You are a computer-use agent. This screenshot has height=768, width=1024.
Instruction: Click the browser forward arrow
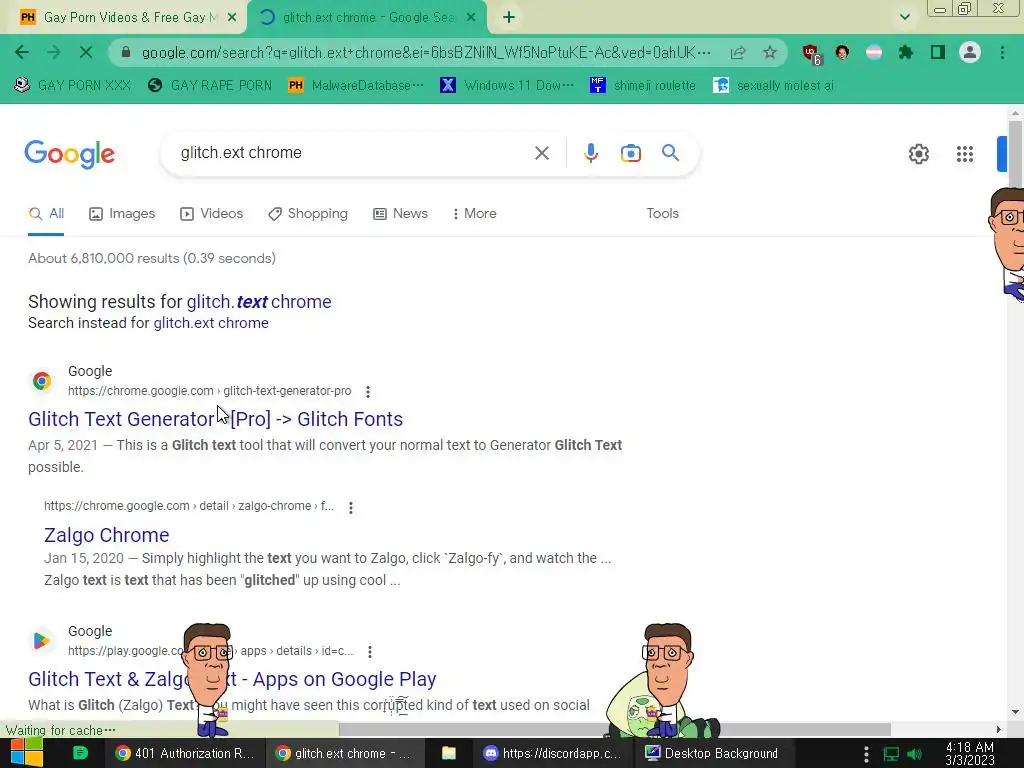coord(54,52)
